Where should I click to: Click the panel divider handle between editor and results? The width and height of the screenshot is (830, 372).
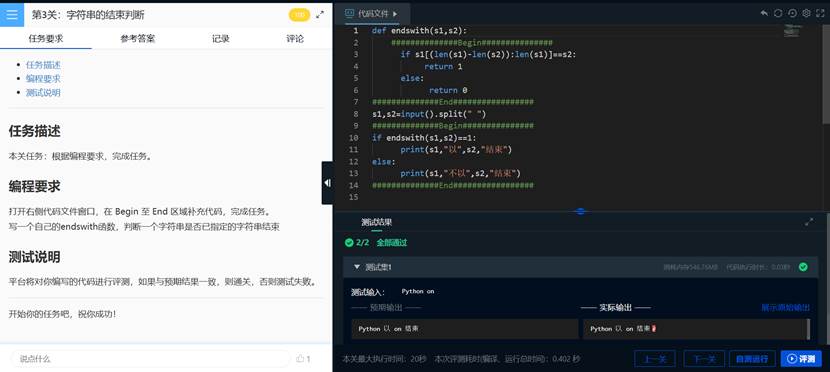pos(580,211)
